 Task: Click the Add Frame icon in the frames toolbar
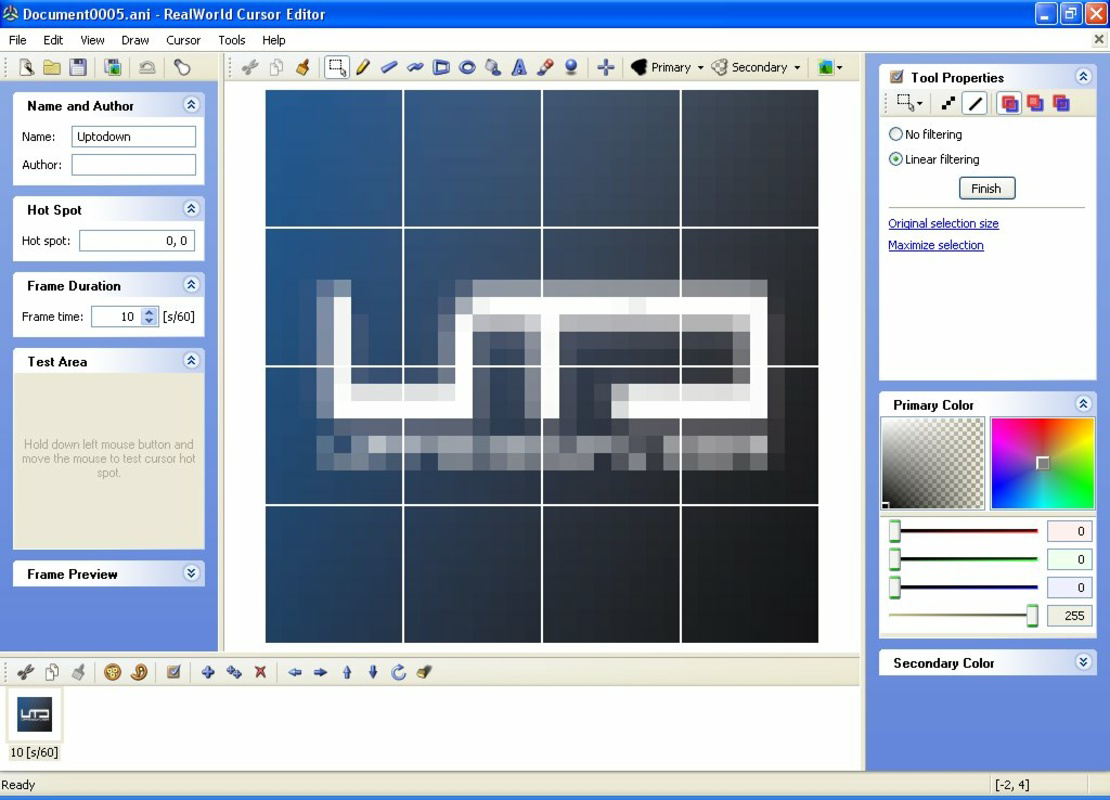(208, 672)
